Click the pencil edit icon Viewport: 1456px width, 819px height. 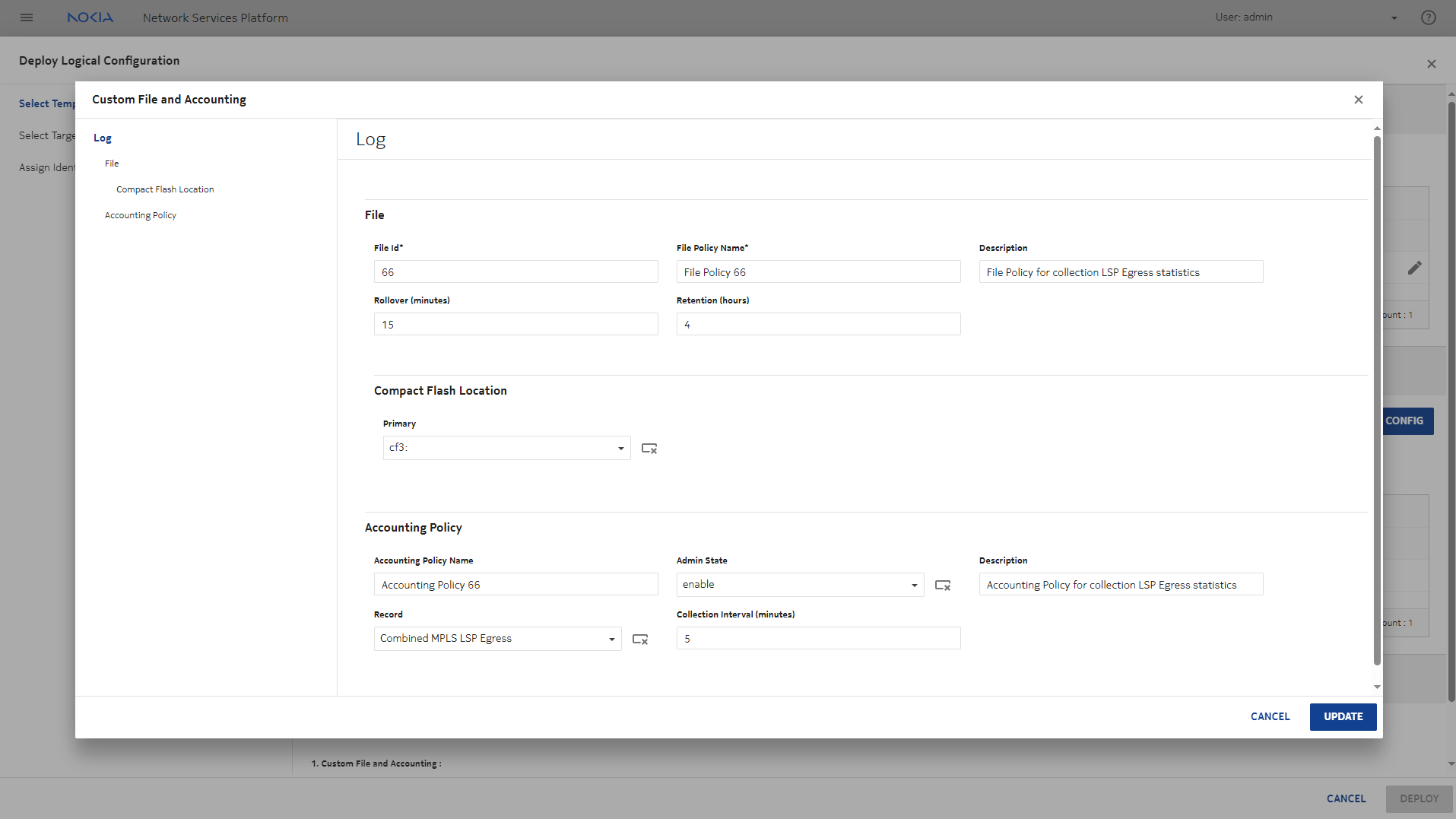point(1413,268)
